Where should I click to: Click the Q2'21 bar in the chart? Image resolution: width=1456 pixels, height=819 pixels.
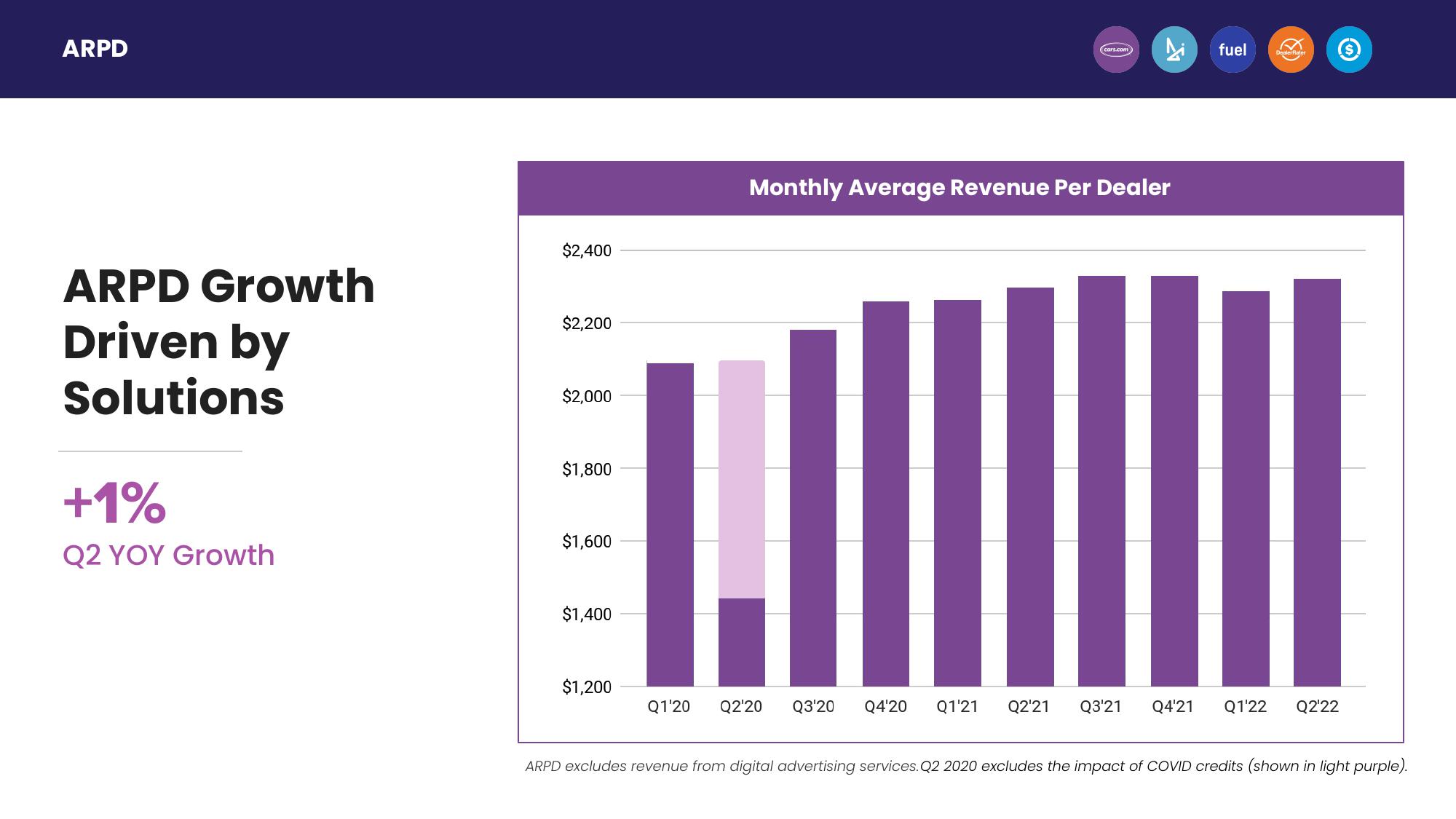coord(1030,486)
